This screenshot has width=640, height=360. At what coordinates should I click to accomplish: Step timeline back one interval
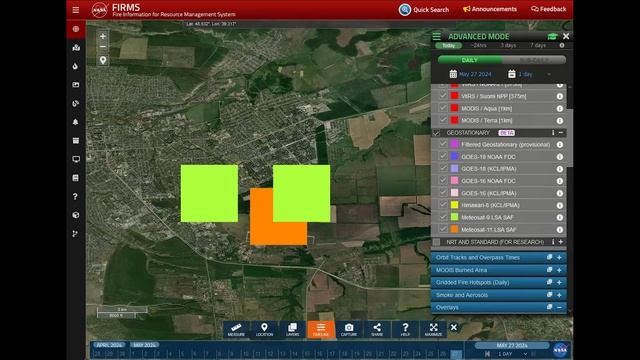(487, 354)
